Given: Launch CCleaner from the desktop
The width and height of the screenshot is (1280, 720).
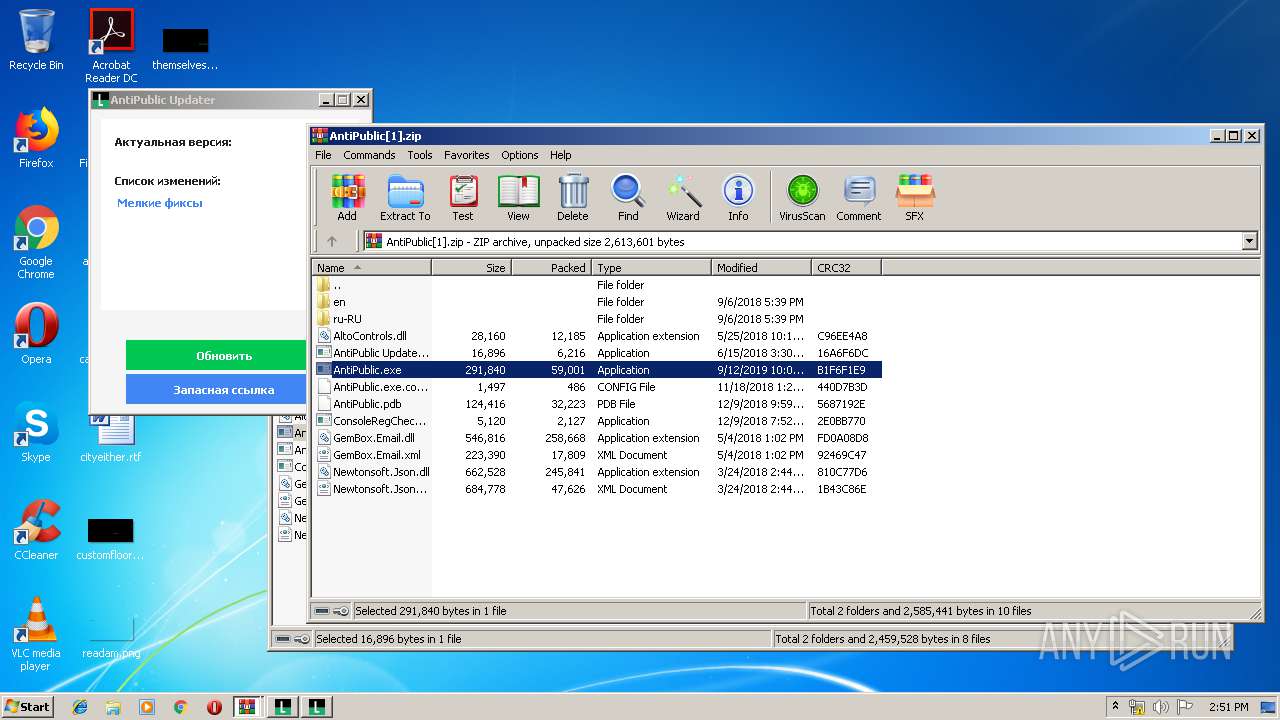Looking at the screenshot, I should (36, 530).
